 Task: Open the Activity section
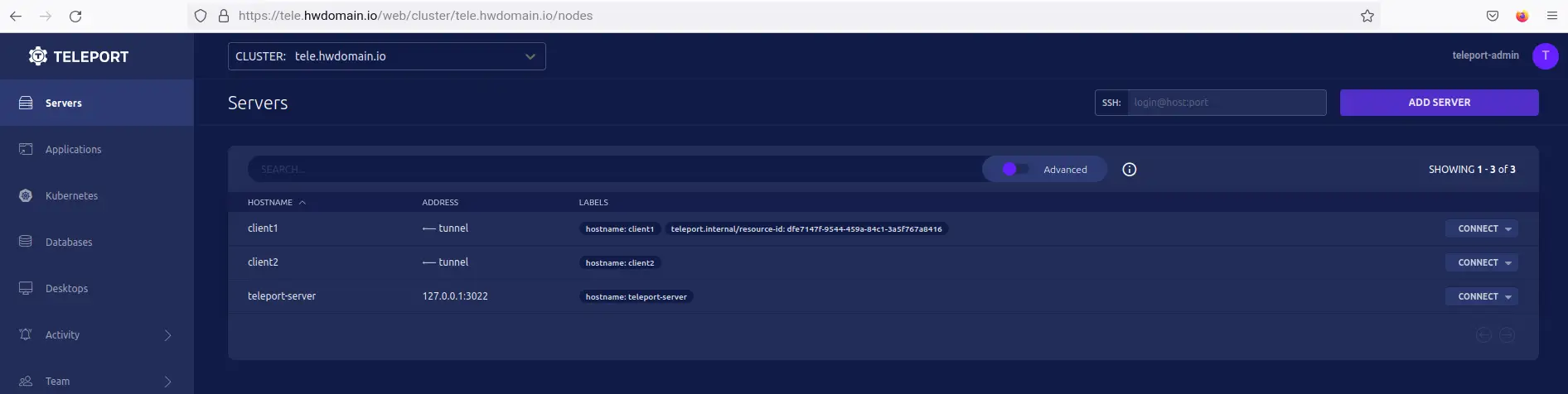(x=97, y=334)
